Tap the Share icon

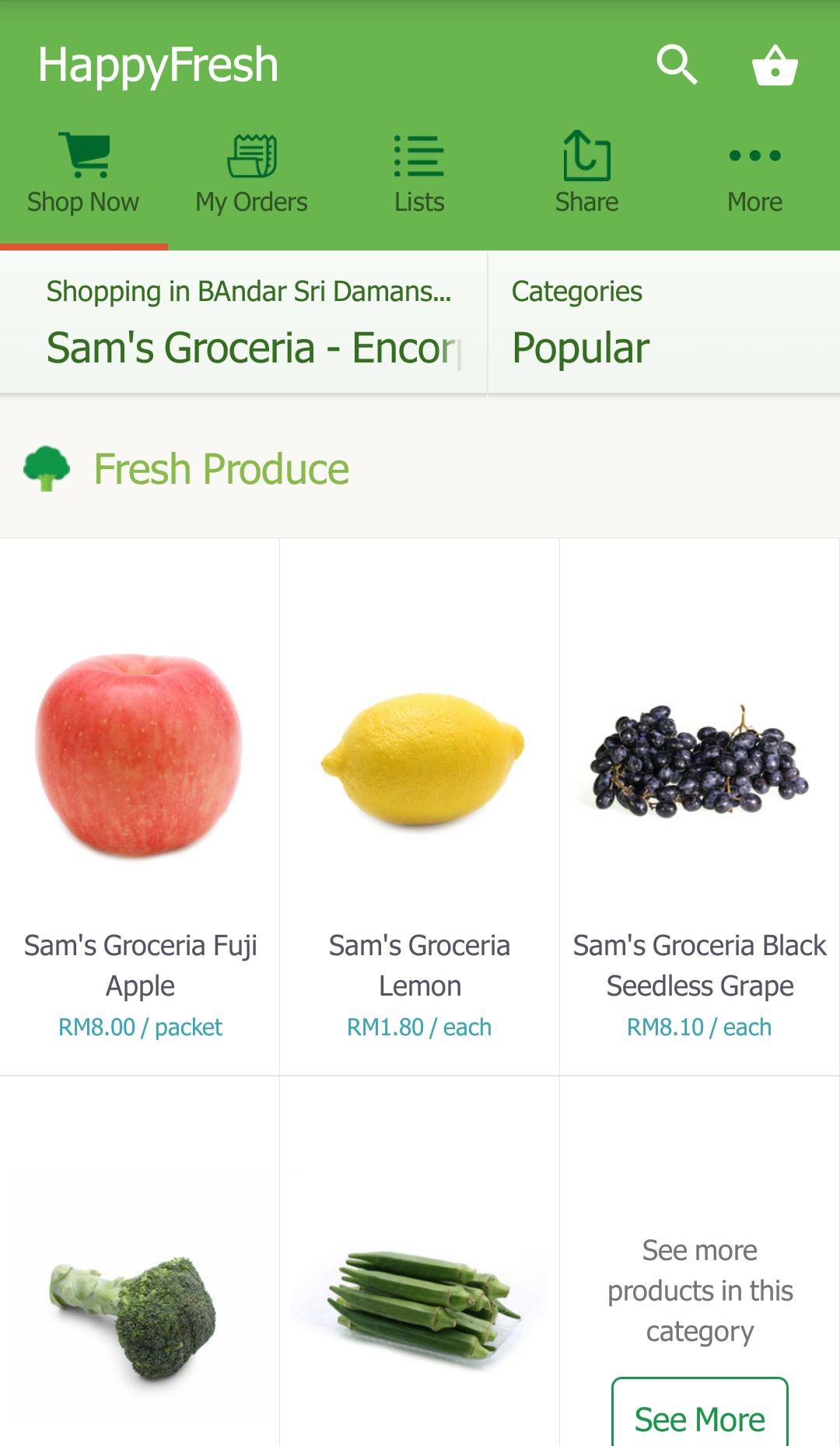coord(586,156)
